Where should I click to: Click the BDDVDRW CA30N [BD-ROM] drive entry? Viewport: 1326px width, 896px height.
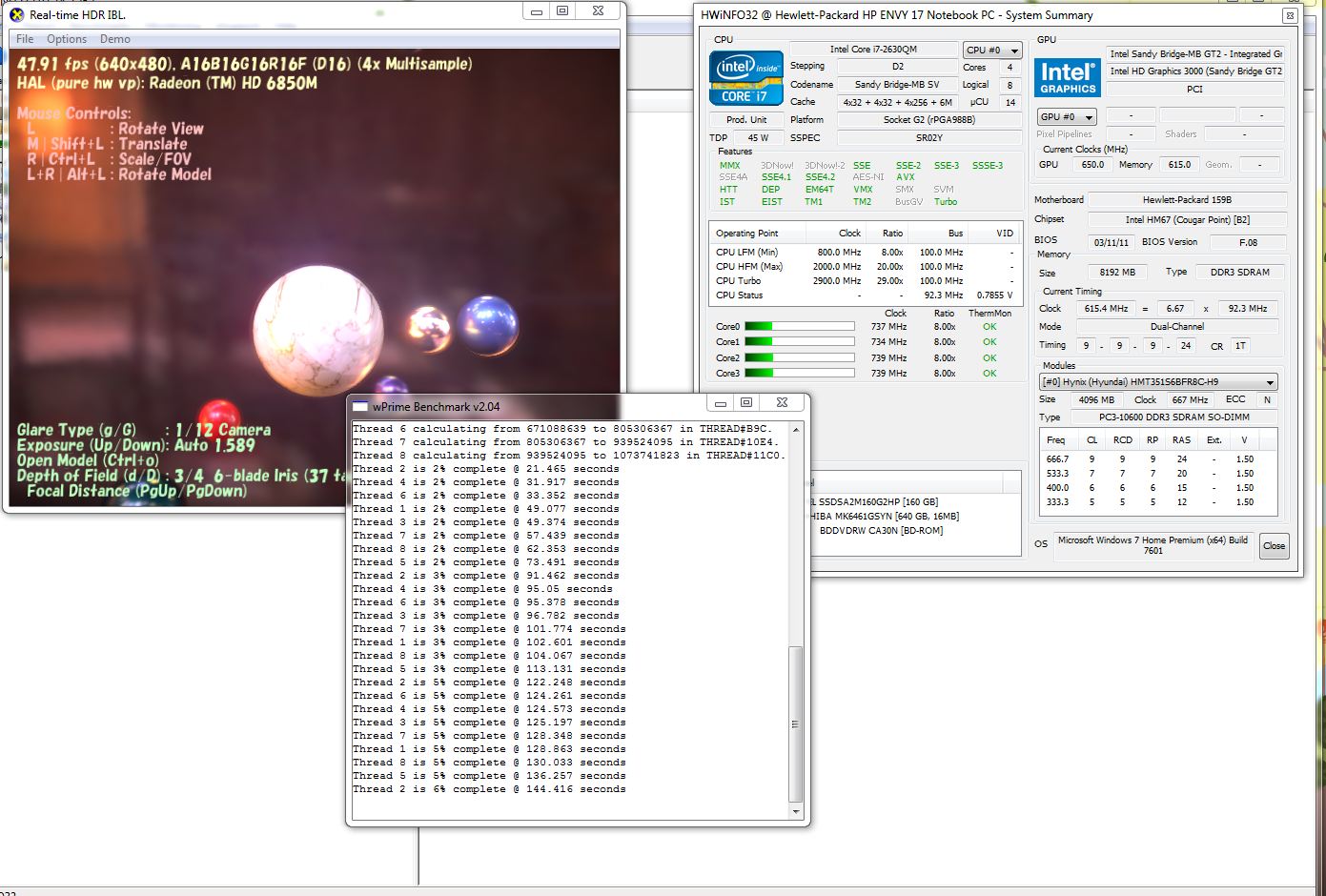coord(881,531)
